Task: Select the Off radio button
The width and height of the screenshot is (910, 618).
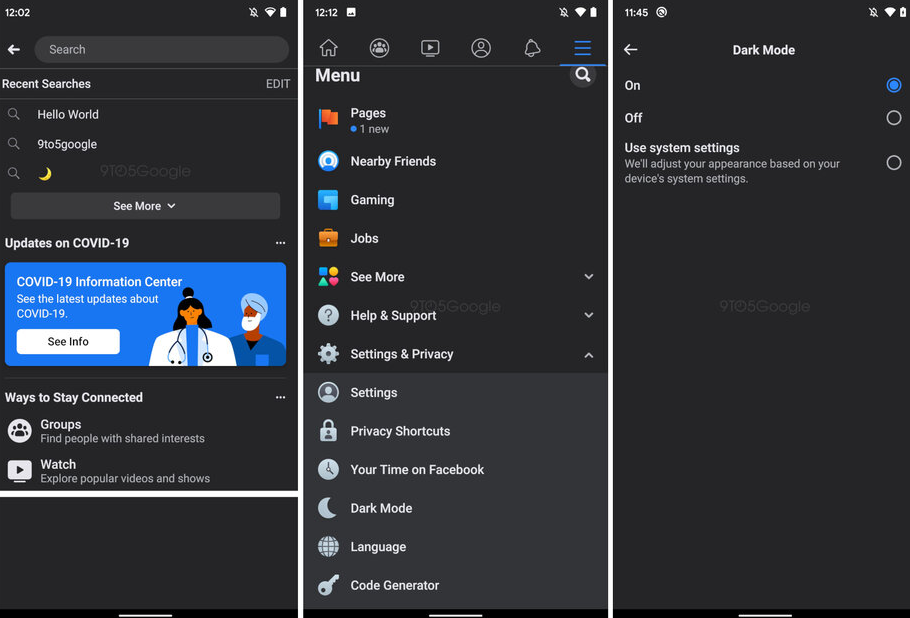Action: 894,118
